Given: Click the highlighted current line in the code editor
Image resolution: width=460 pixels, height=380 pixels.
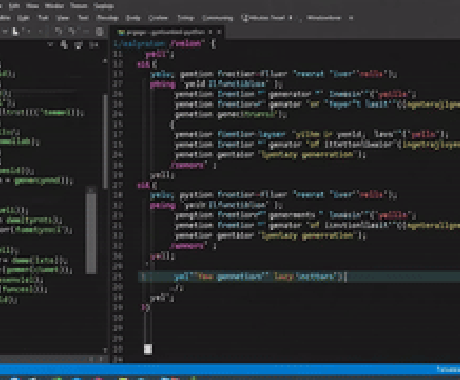Looking at the screenshot, I should 299,277.
